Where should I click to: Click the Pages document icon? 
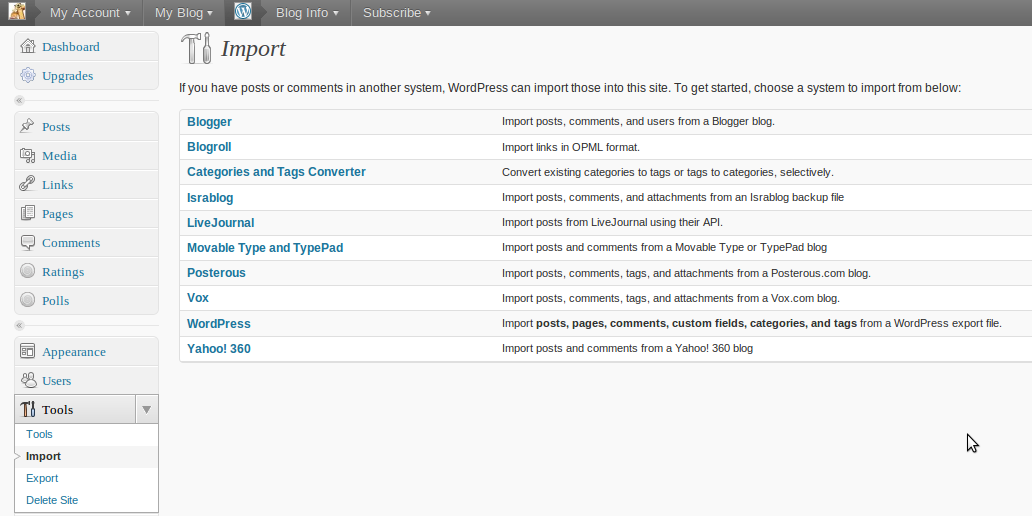(28, 213)
